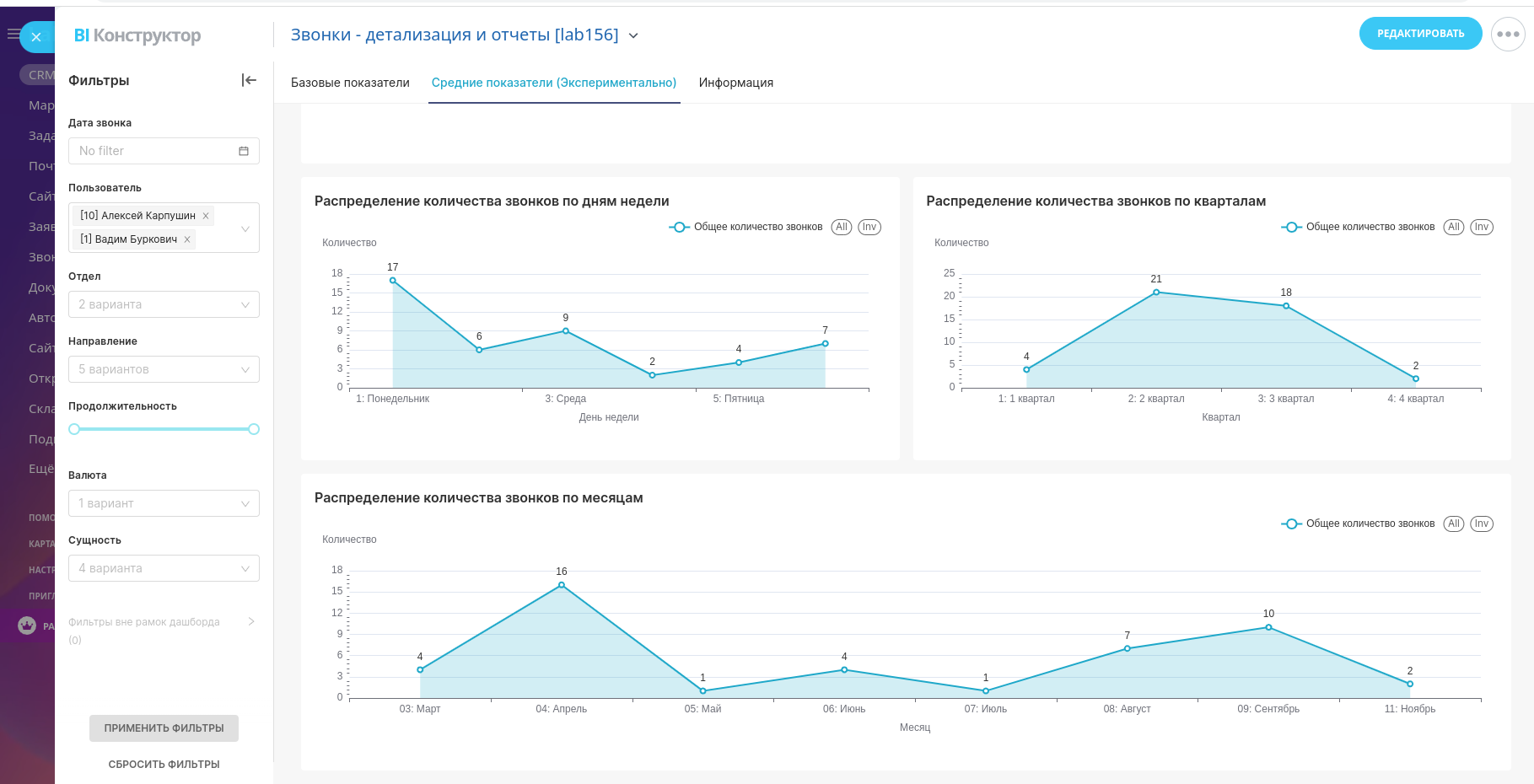Toggle Общее количество звонков legend in weekday chart
1534x784 pixels.
coord(746,227)
